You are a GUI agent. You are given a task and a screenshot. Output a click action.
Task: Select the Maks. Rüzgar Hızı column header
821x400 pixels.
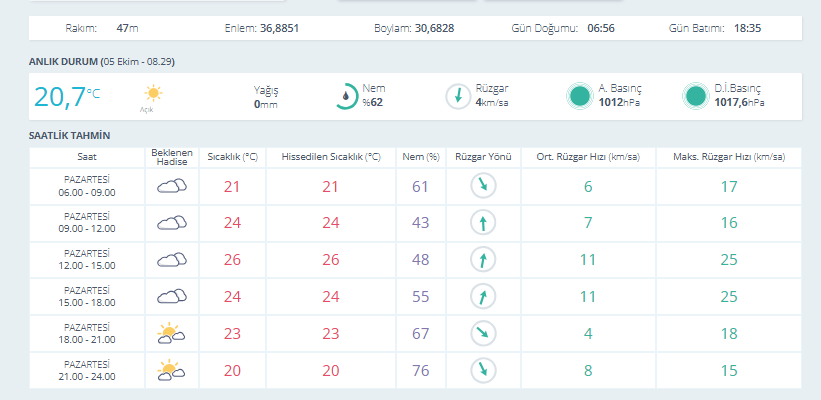pos(729,157)
